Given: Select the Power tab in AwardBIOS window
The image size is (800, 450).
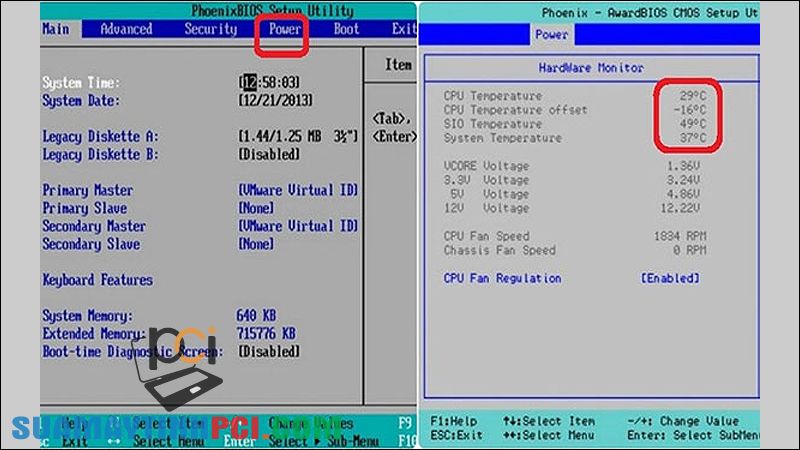Looking at the screenshot, I should 552,35.
